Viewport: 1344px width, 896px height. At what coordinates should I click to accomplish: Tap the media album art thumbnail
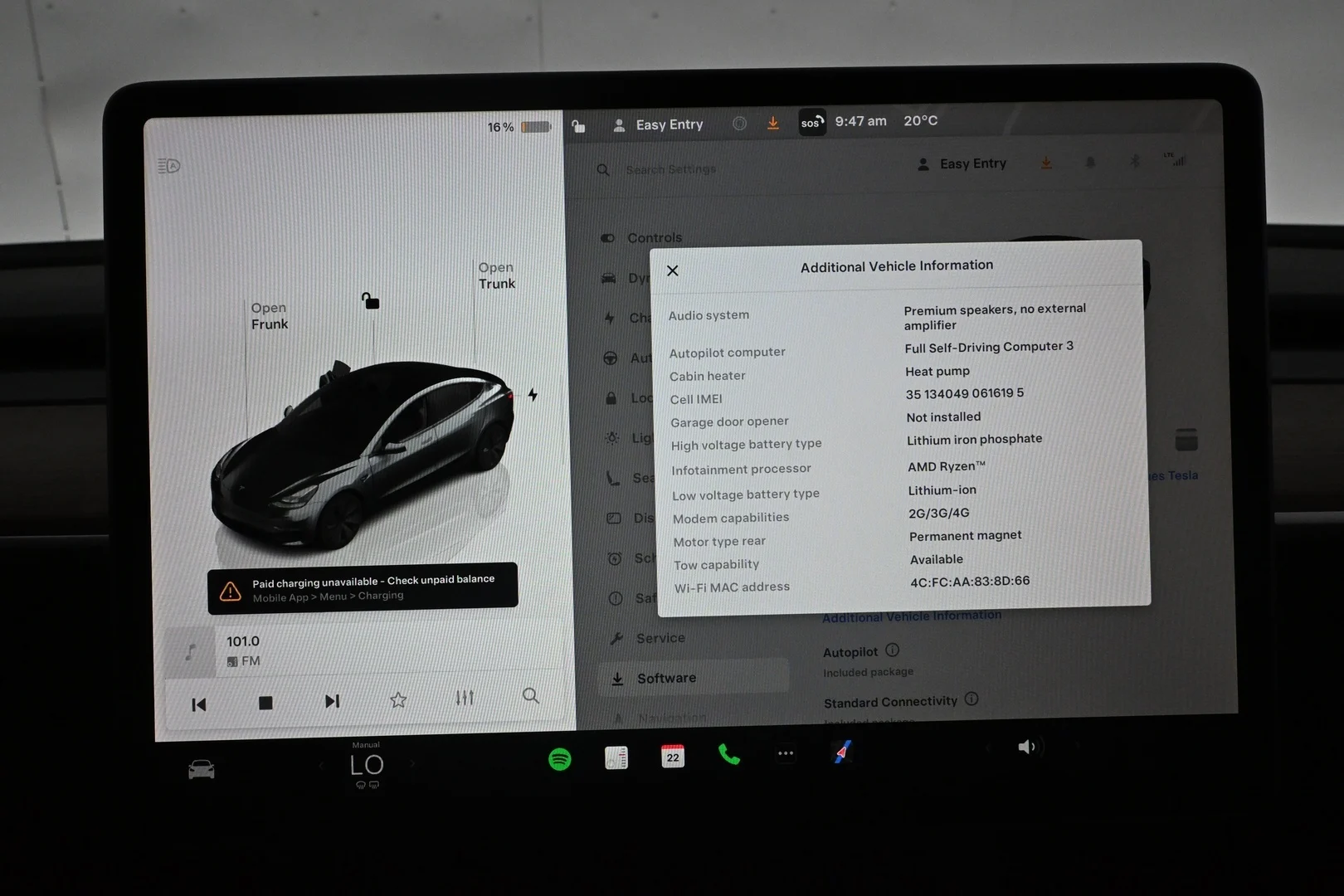pos(190,652)
